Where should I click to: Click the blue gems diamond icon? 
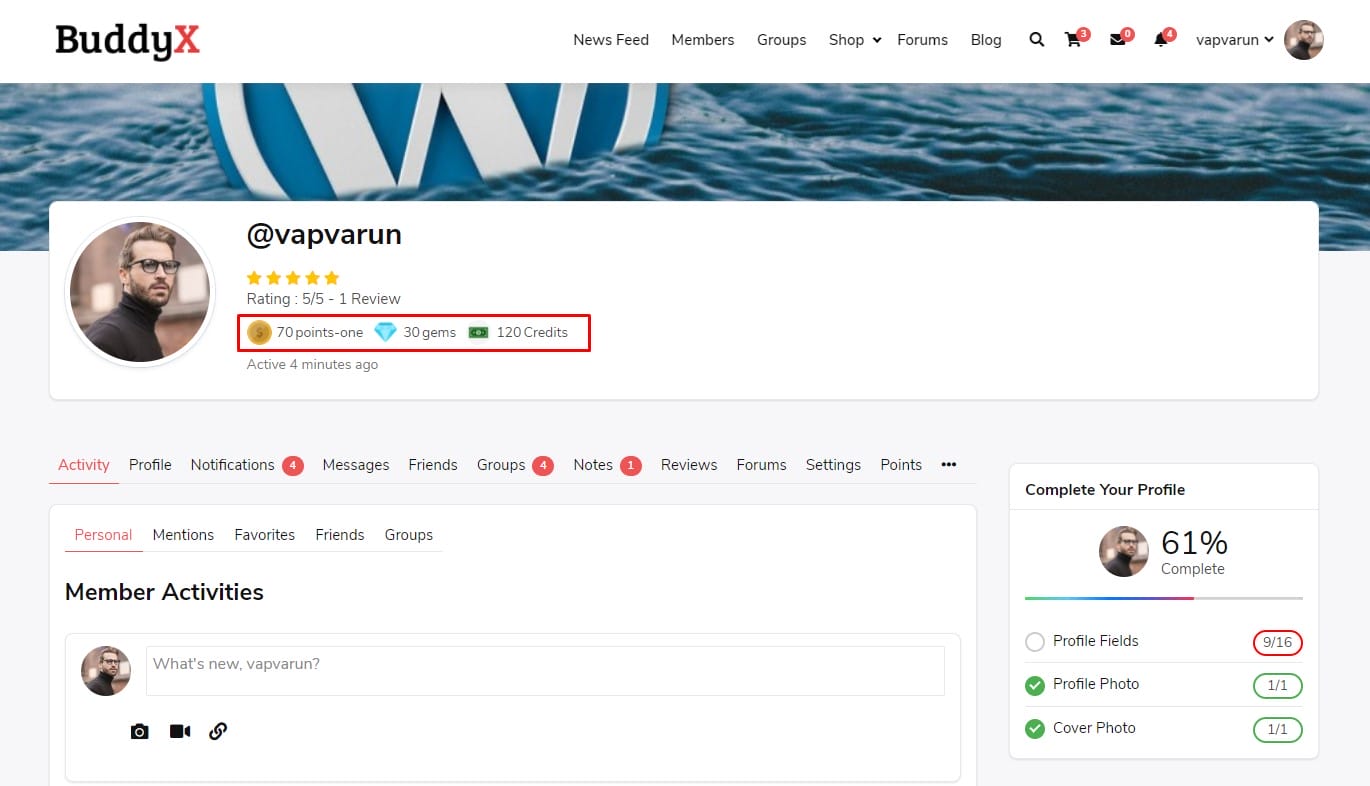click(x=385, y=332)
